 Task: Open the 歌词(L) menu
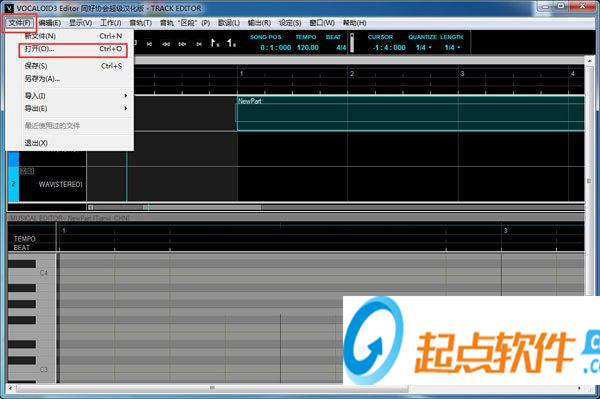pyautogui.click(x=228, y=23)
